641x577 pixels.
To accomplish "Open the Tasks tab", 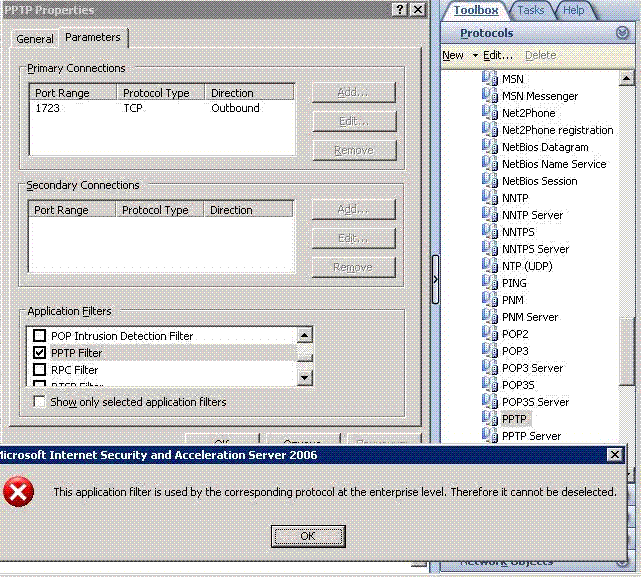I will click(x=531, y=10).
